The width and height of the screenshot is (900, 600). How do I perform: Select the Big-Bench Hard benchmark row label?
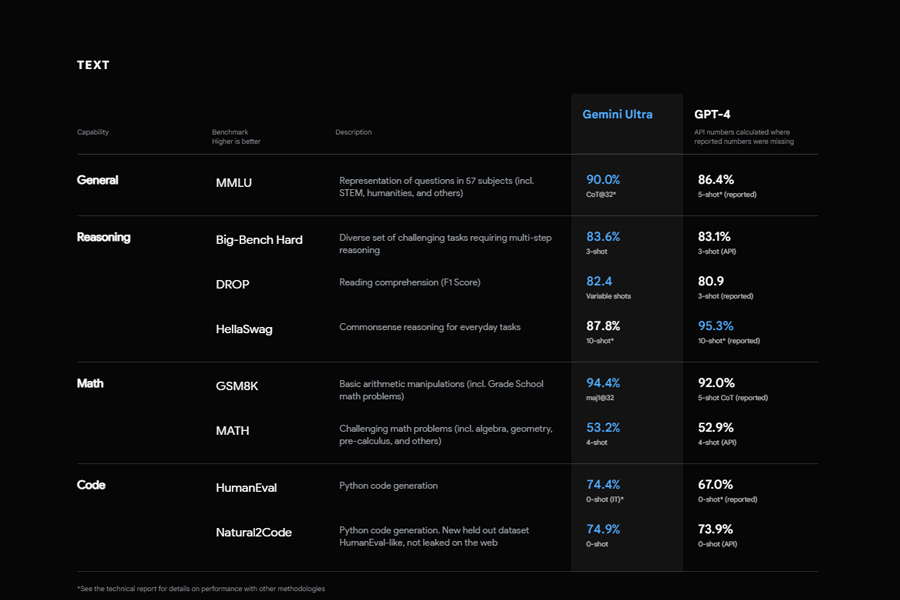(x=259, y=240)
